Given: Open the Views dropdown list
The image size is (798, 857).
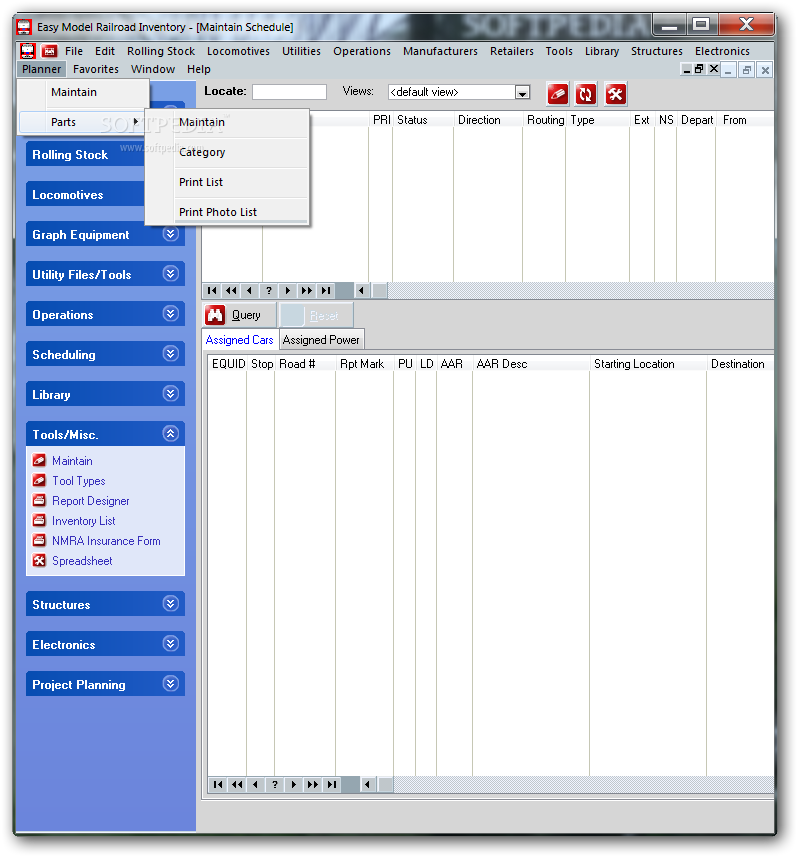Looking at the screenshot, I should [523, 92].
